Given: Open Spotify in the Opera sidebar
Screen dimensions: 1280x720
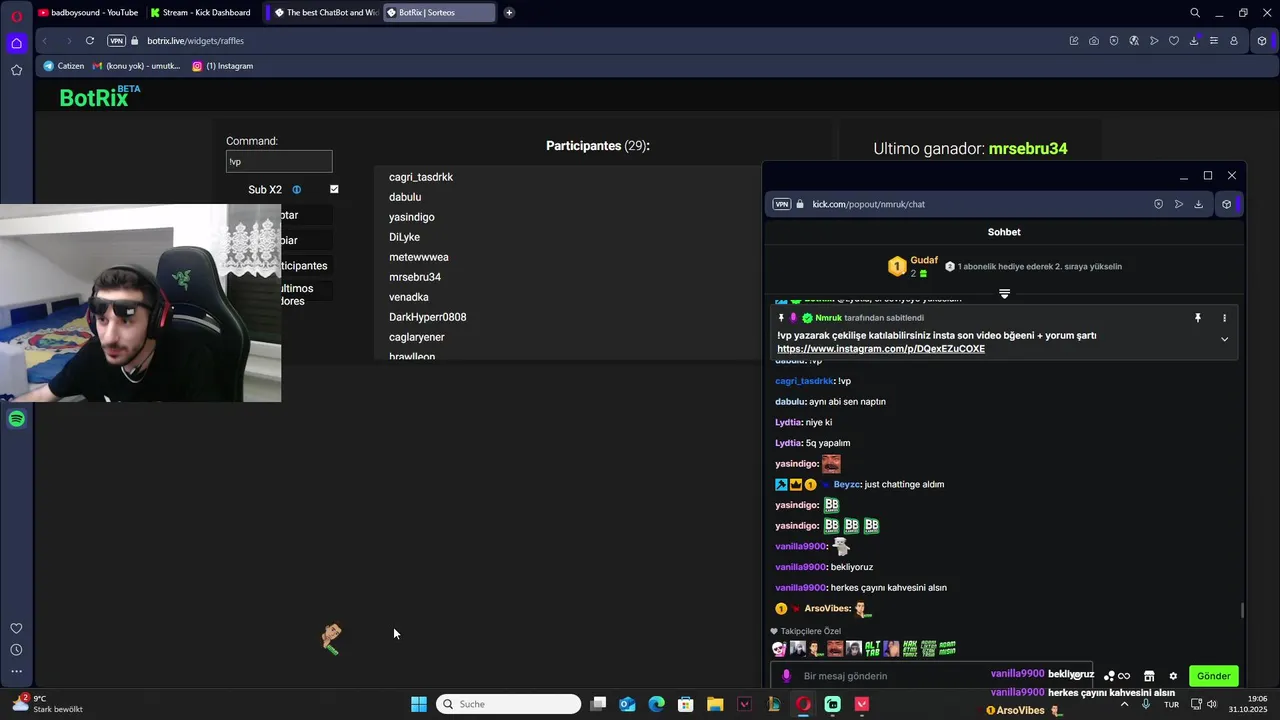Looking at the screenshot, I should (16, 419).
